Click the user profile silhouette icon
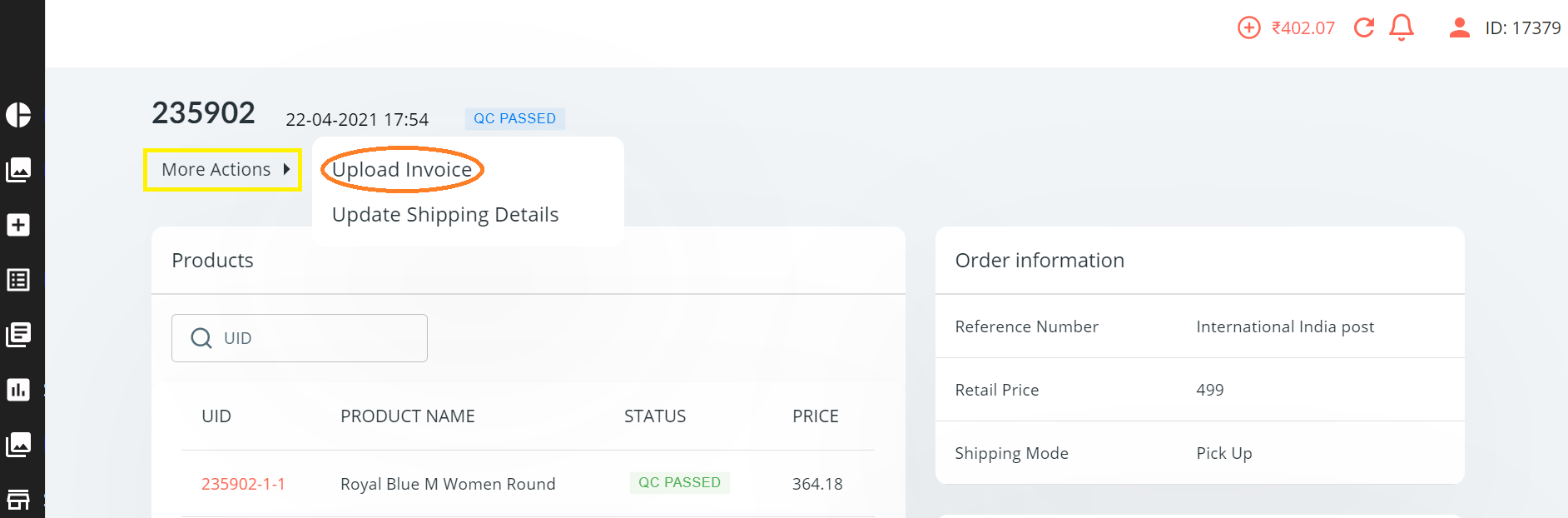This screenshot has width=1568, height=518. click(1459, 28)
